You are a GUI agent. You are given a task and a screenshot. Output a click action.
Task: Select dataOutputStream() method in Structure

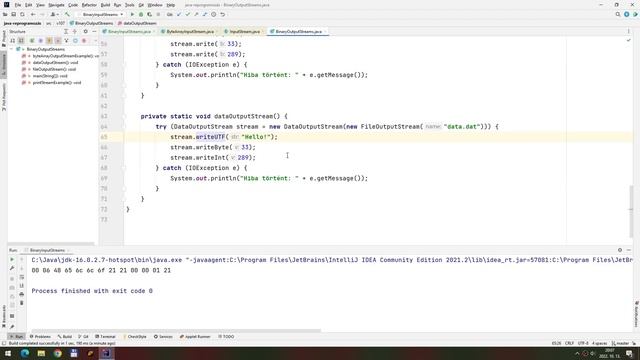[x=55, y=62]
